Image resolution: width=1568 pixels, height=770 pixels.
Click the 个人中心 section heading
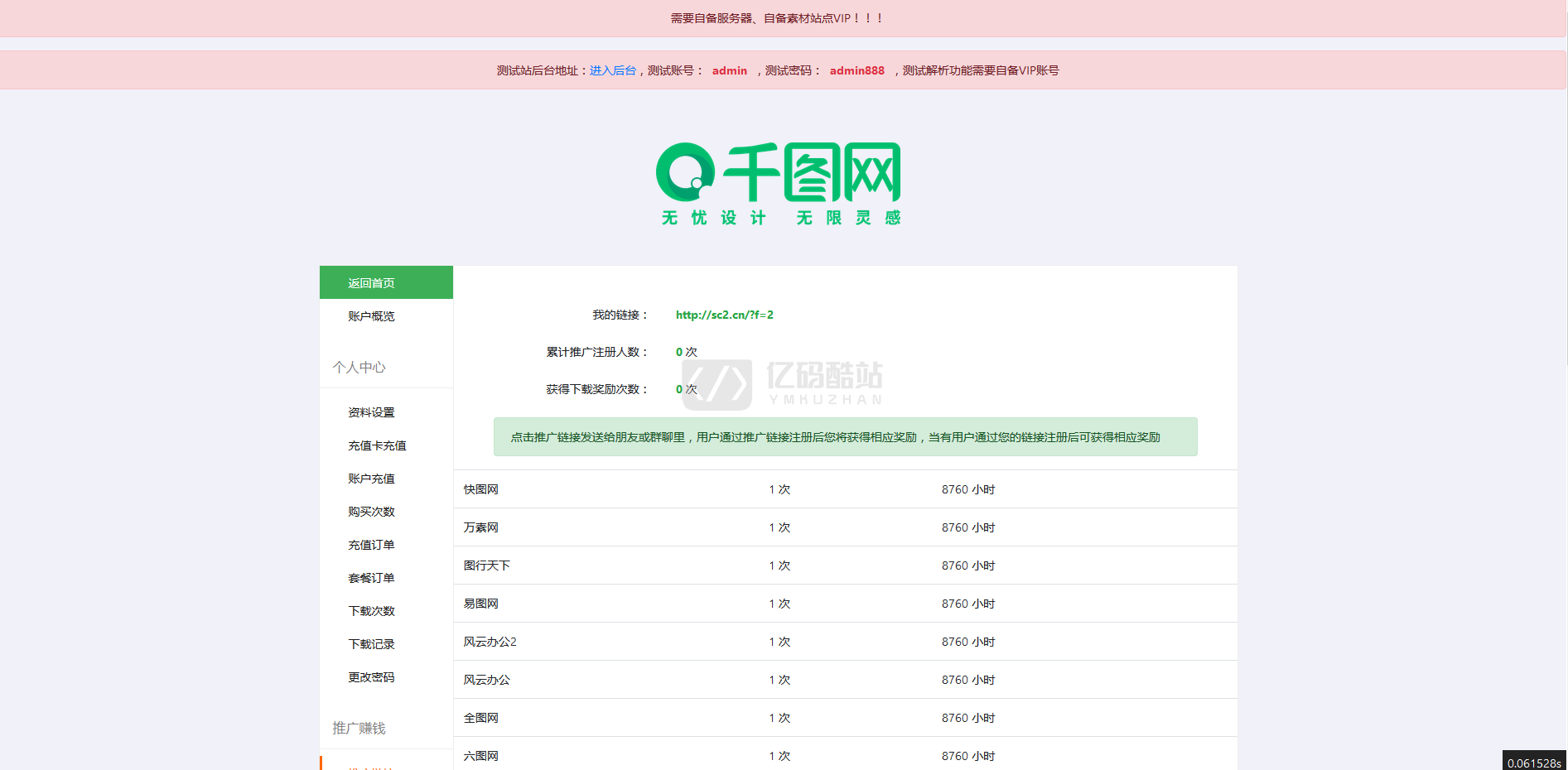[359, 367]
